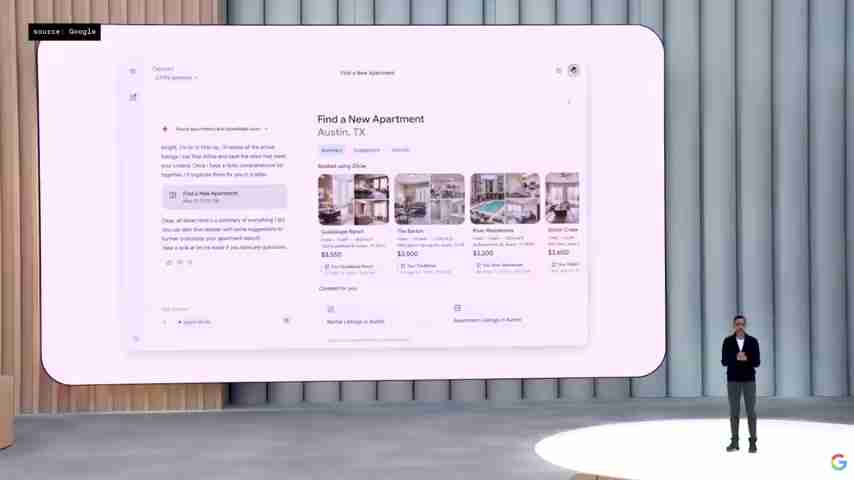Image resolution: width=854 pixels, height=480 pixels.
Task: Click the share icon below the response
Action: coord(190,262)
